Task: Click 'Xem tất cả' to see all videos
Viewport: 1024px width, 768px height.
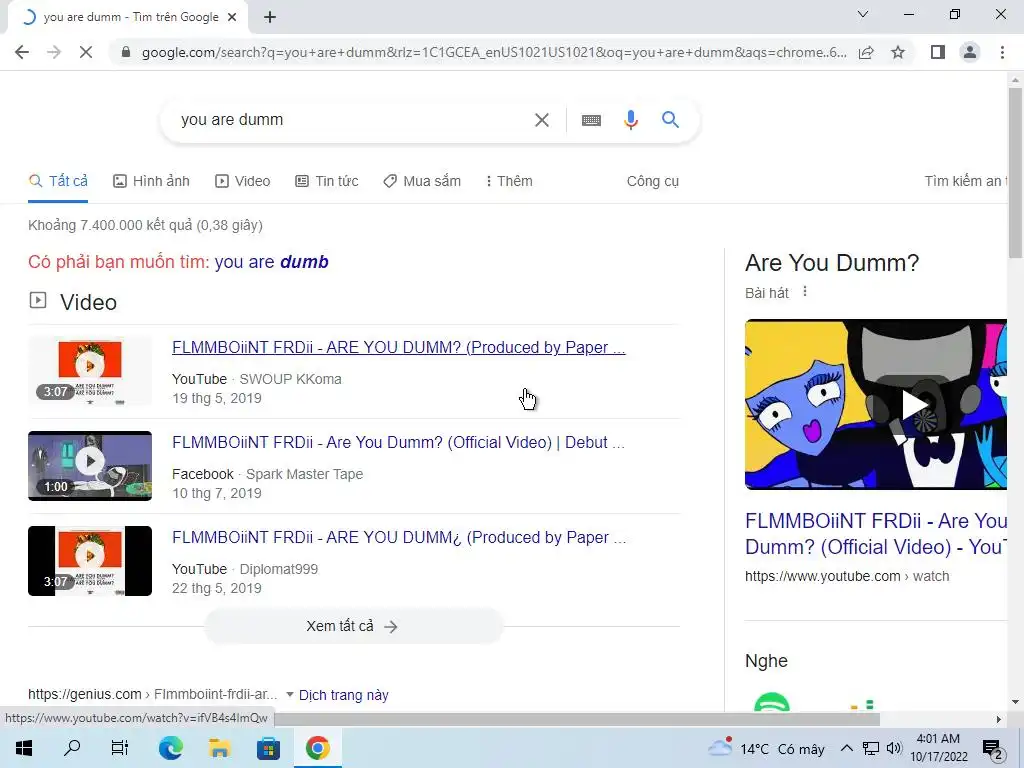Action: tap(353, 626)
